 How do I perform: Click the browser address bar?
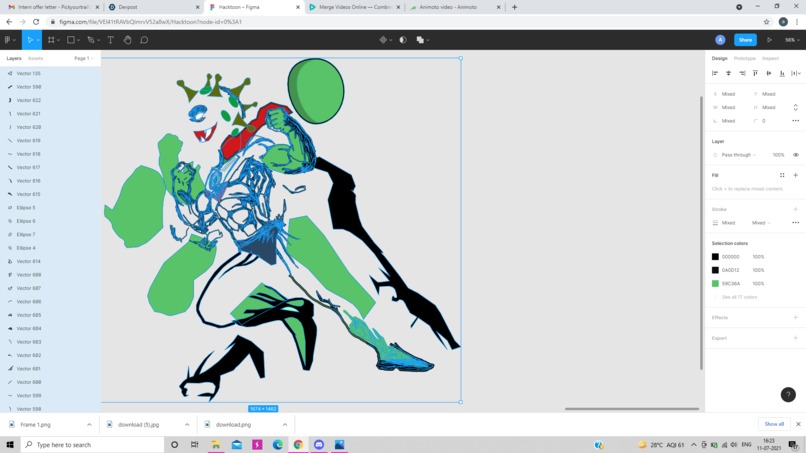tap(401, 22)
